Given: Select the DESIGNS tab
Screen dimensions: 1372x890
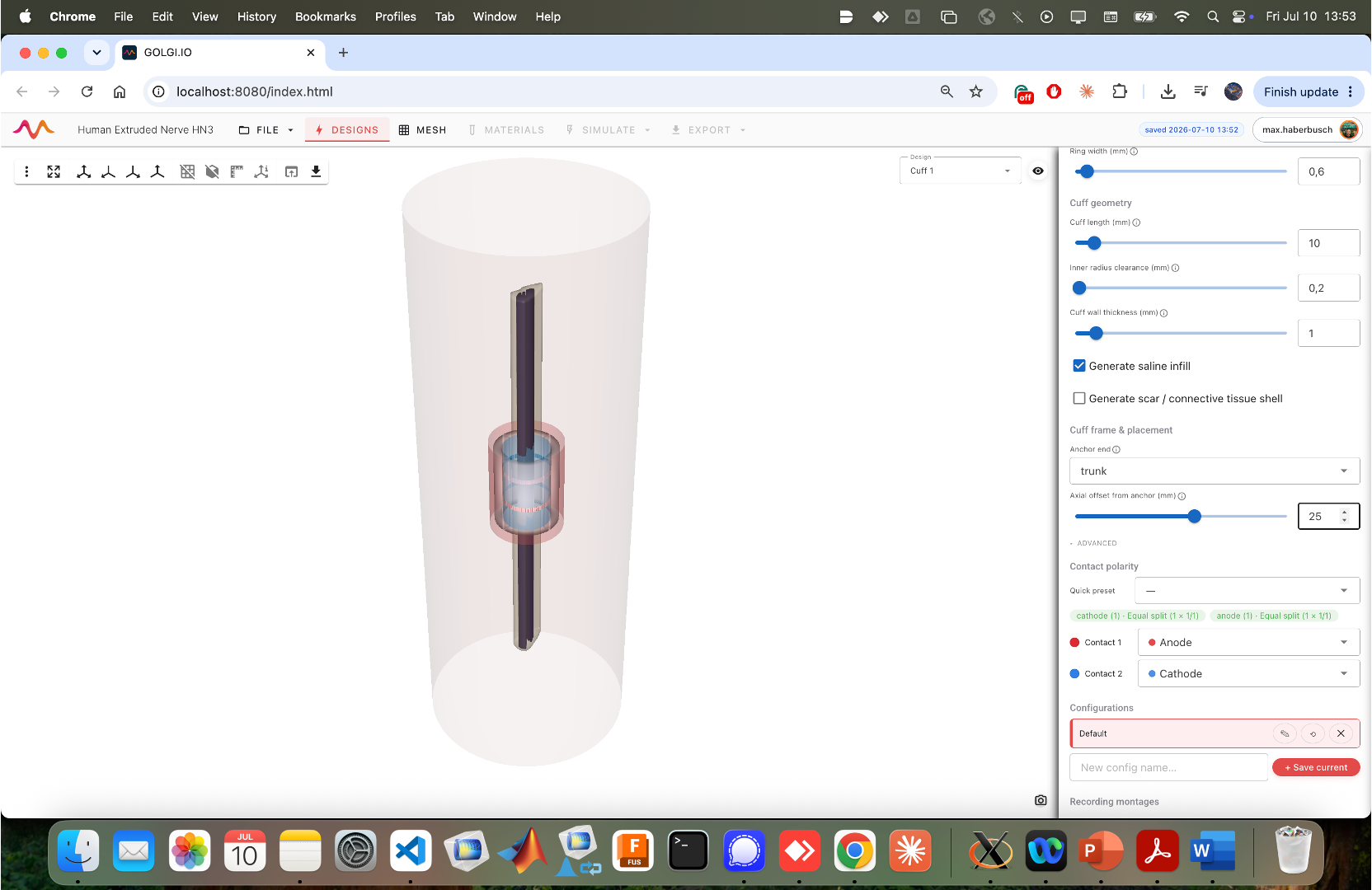Looking at the screenshot, I should tap(347, 130).
